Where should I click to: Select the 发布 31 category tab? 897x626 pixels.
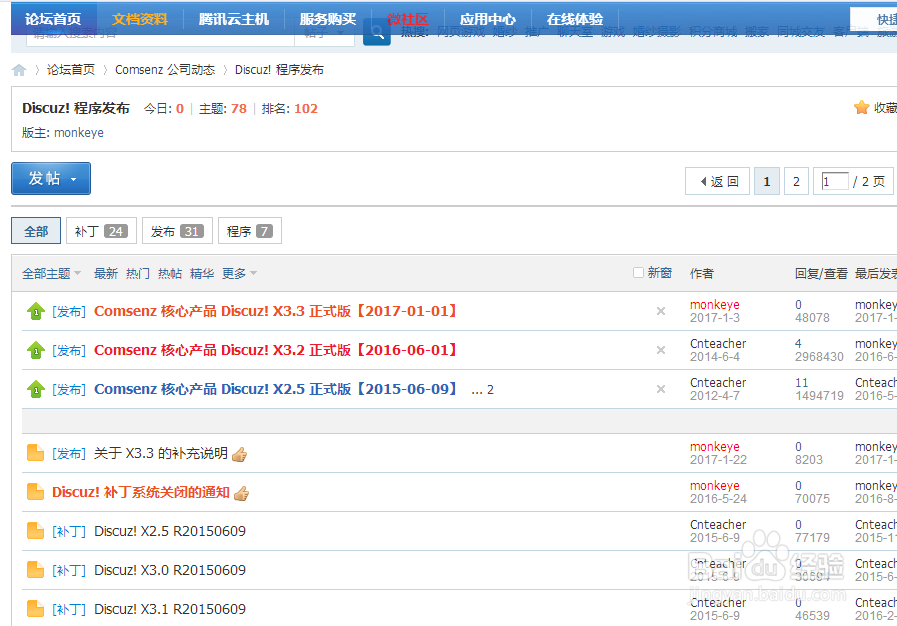tap(177, 231)
